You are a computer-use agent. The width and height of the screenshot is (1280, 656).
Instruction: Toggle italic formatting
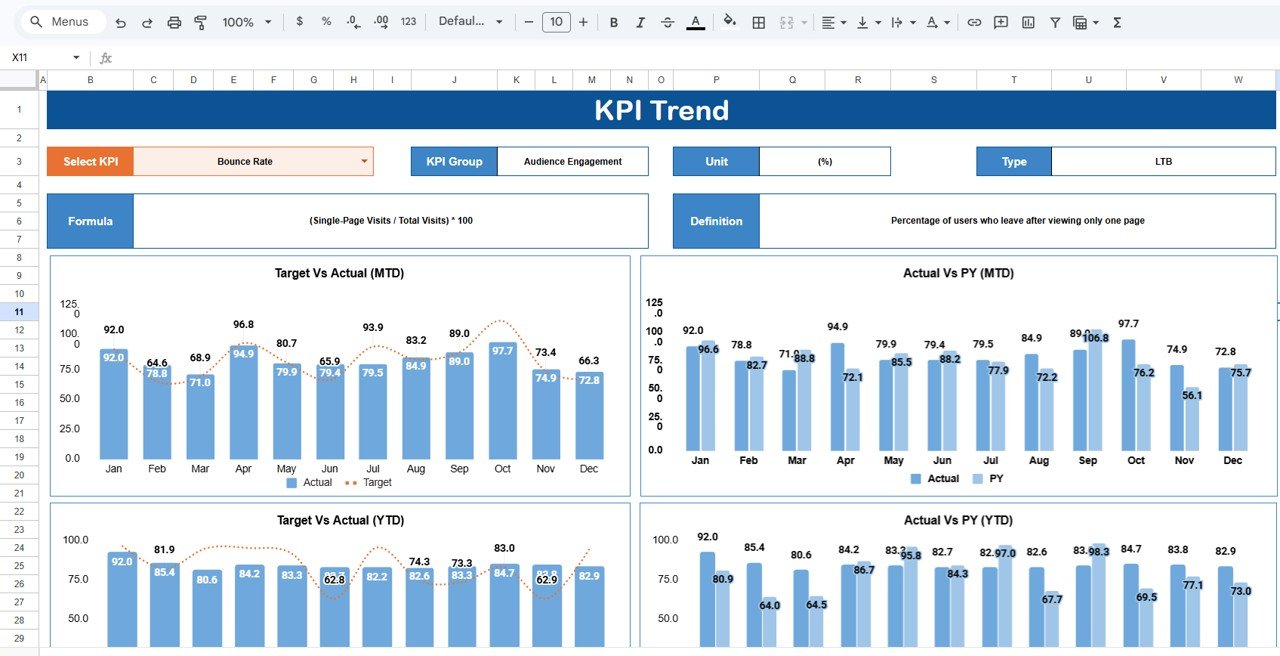[x=640, y=21]
